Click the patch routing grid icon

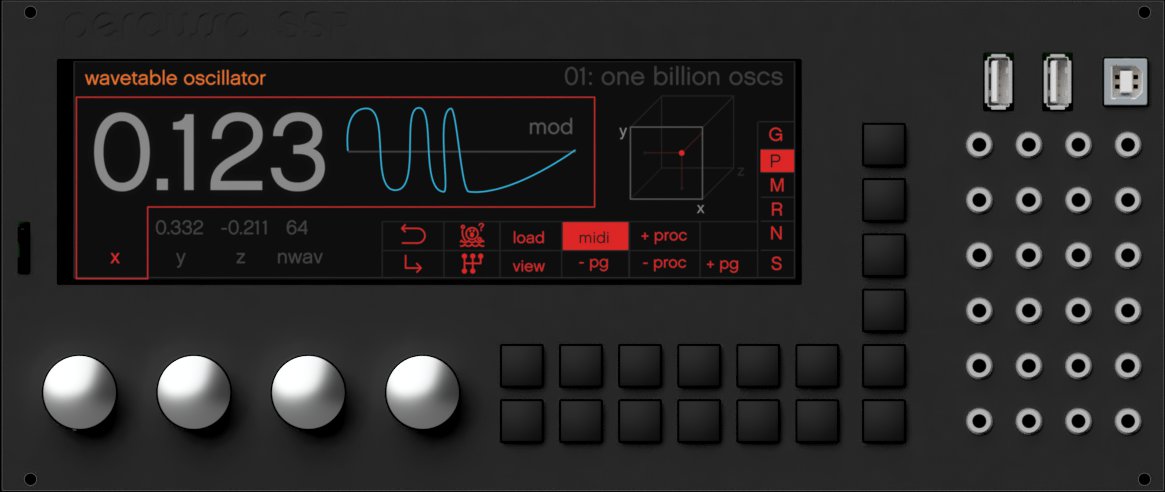pyautogui.click(x=470, y=265)
